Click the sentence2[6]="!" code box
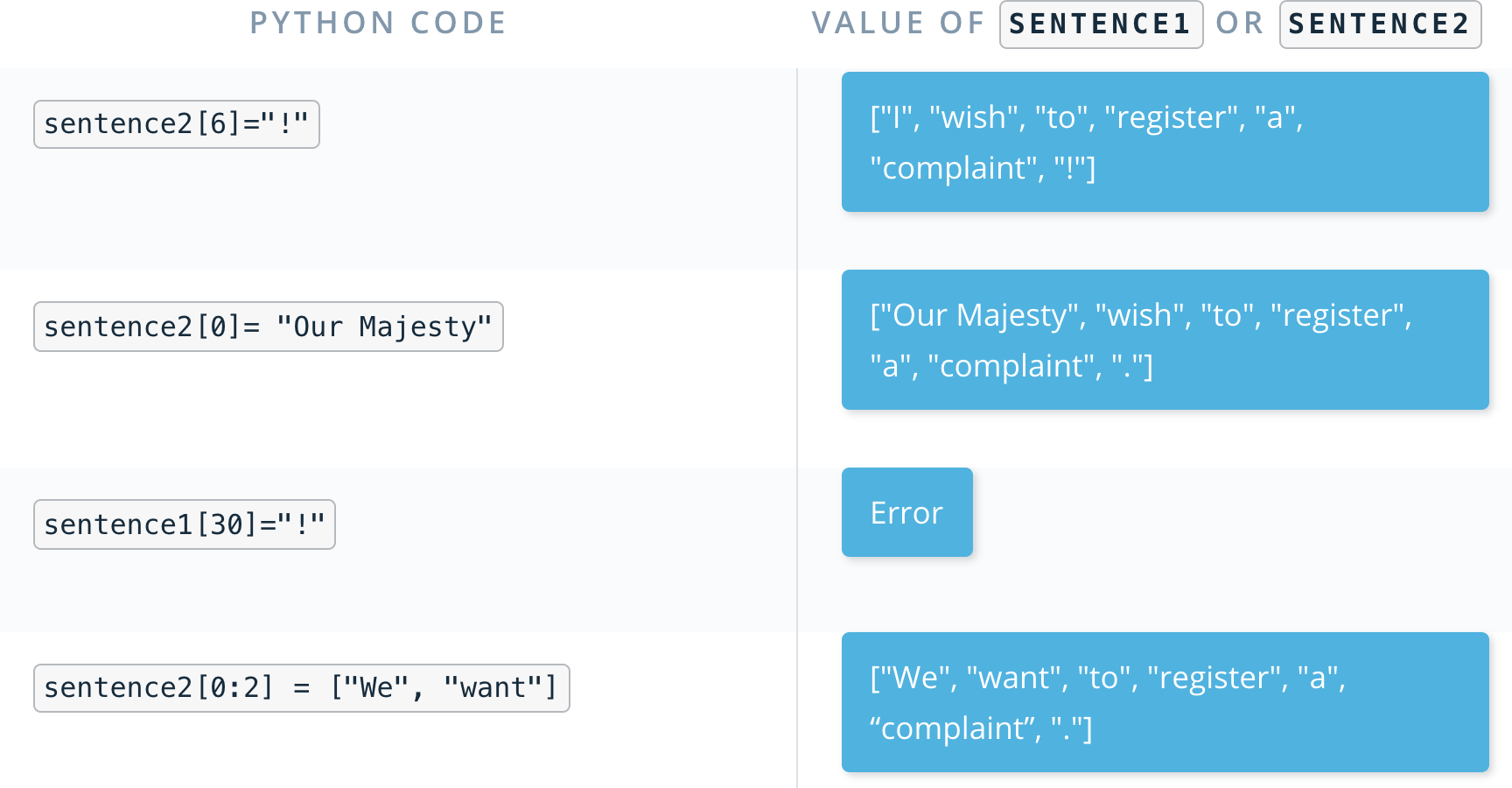 click(x=177, y=124)
